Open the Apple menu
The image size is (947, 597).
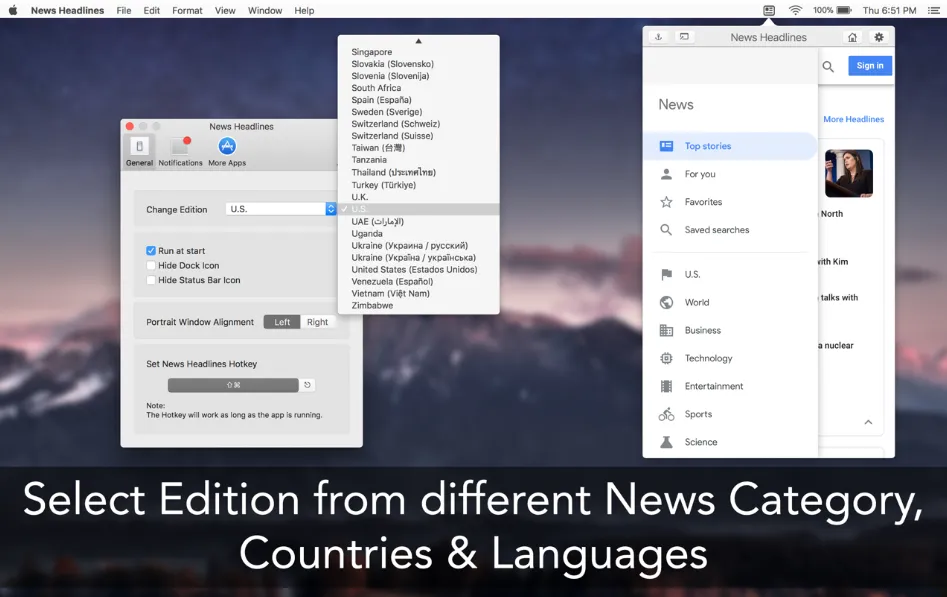pyautogui.click(x=13, y=10)
